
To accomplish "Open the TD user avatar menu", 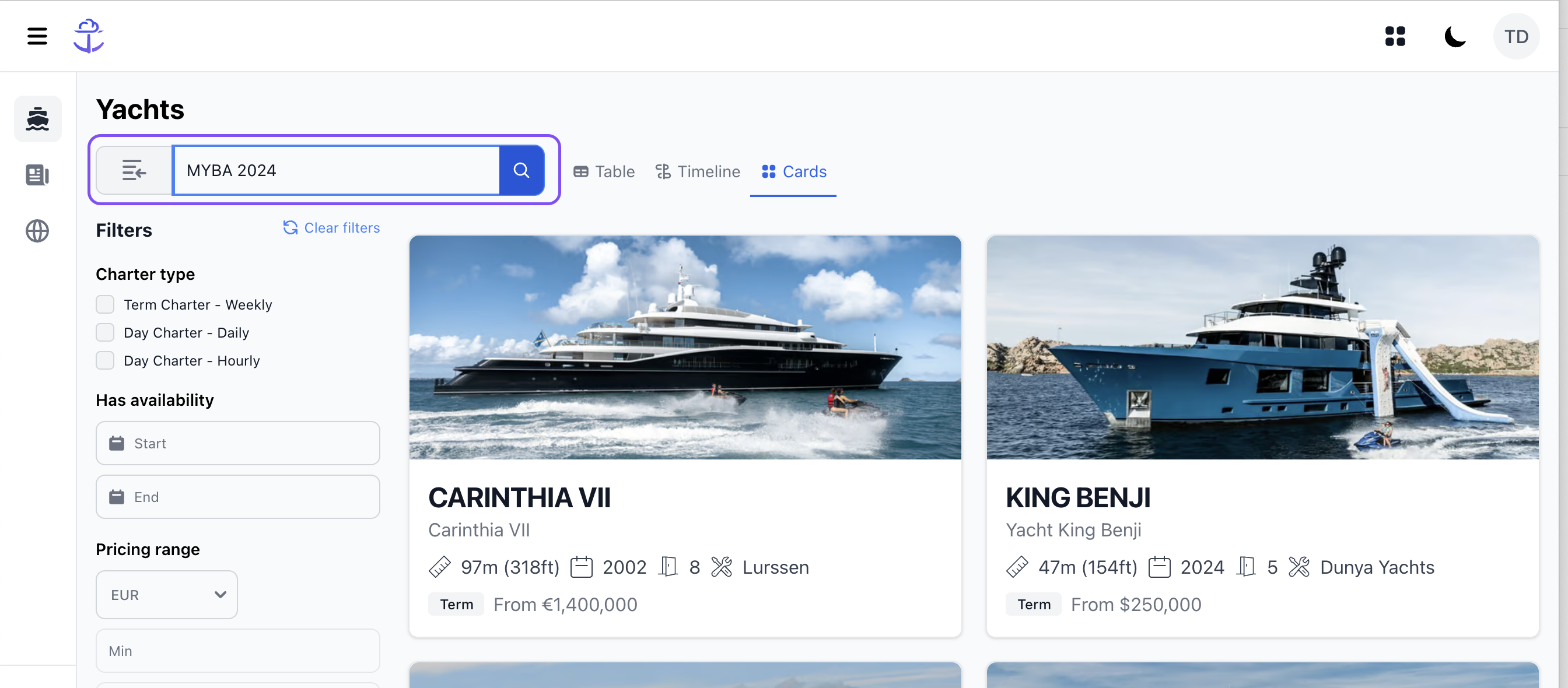I will point(1515,37).
